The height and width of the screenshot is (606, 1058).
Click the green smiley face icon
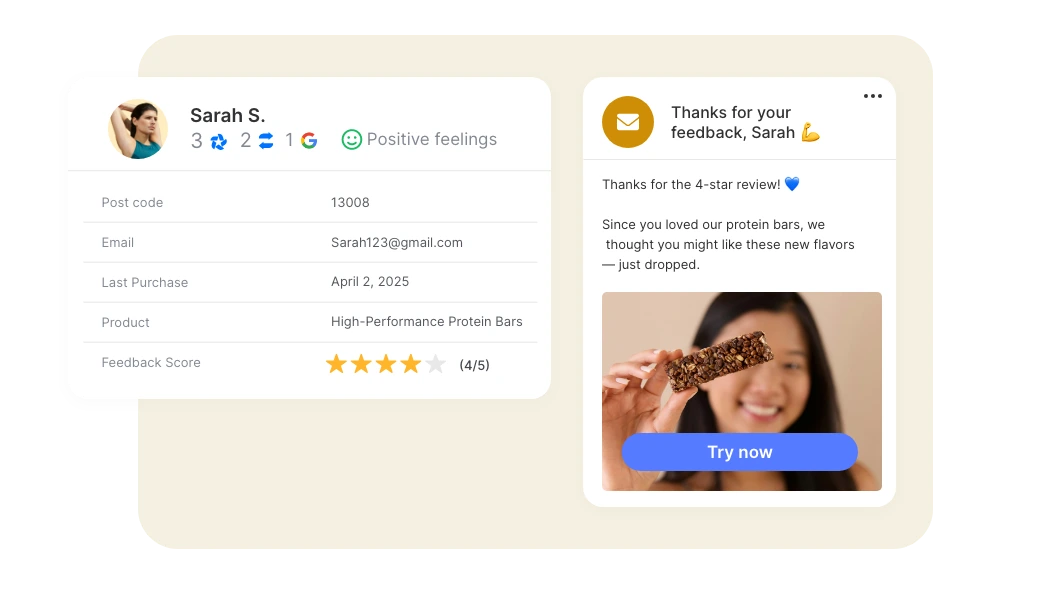click(x=352, y=140)
